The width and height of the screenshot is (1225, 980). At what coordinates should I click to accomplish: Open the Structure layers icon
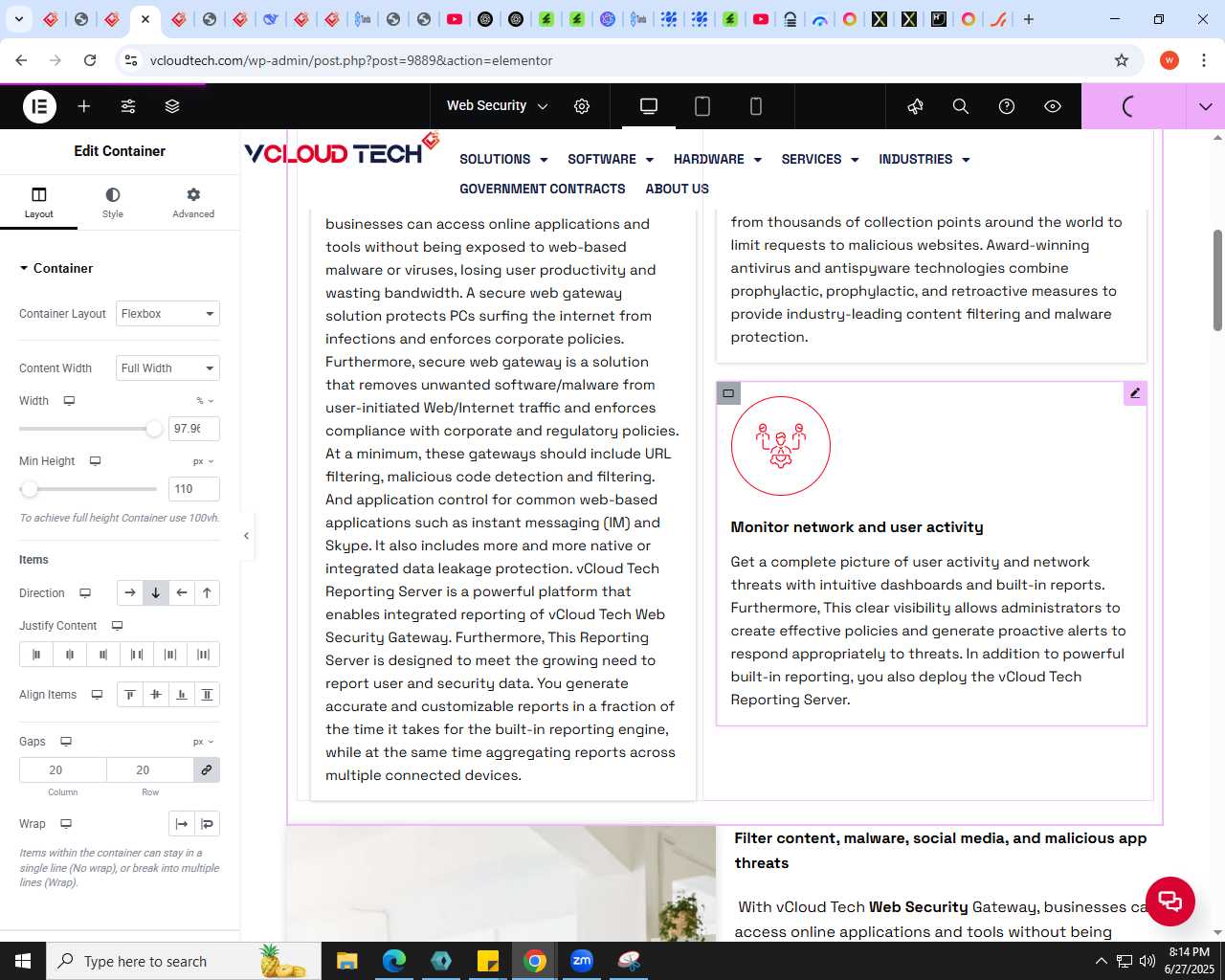click(x=172, y=106)
